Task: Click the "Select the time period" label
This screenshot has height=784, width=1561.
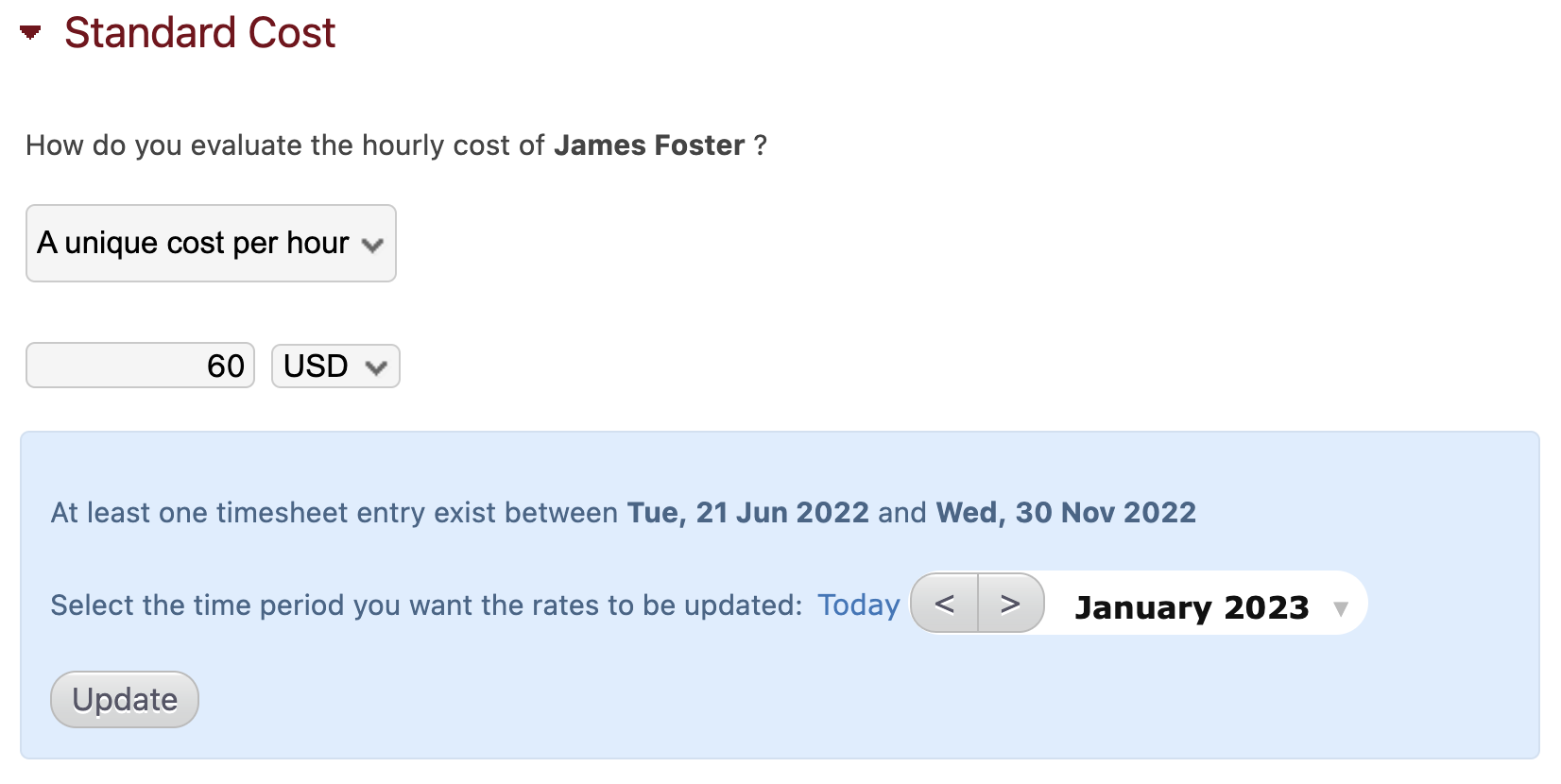Action: (425, 605)
